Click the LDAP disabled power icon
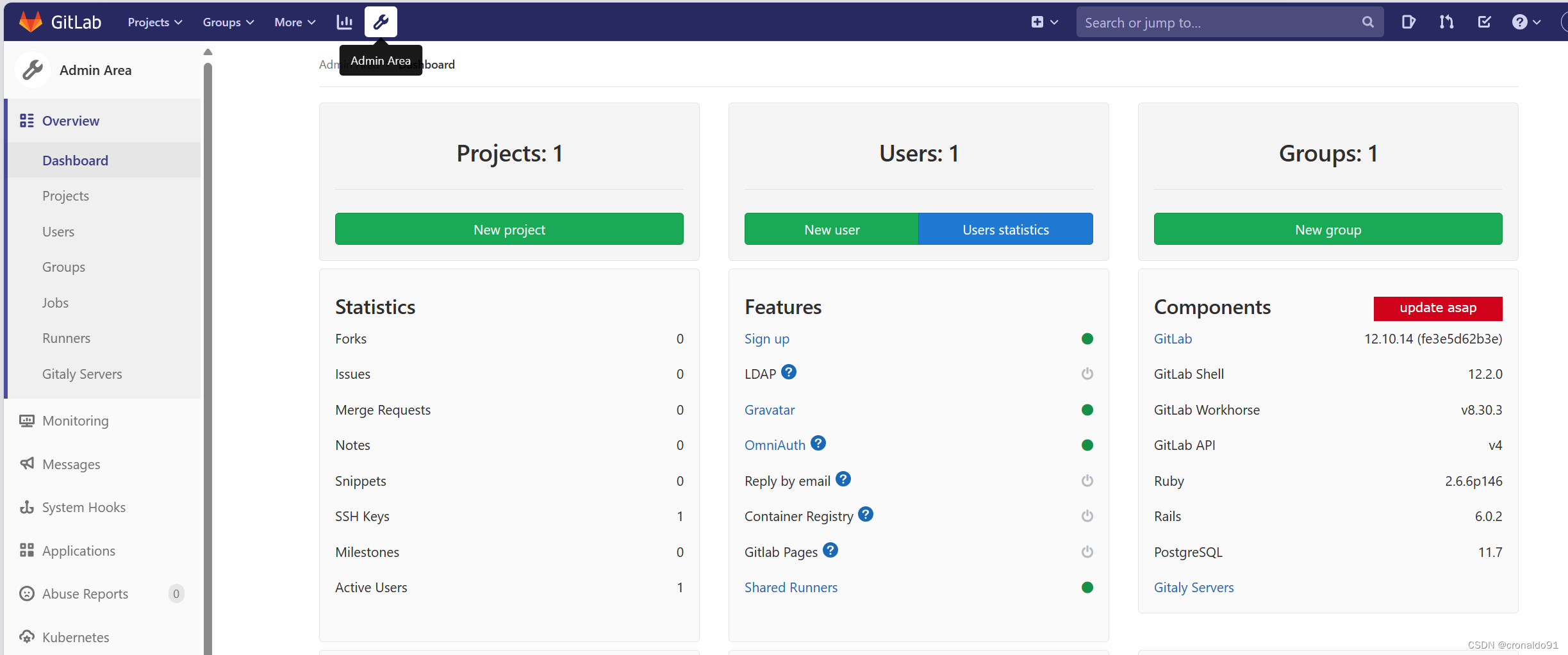1568x655 pixels. 1087,374
